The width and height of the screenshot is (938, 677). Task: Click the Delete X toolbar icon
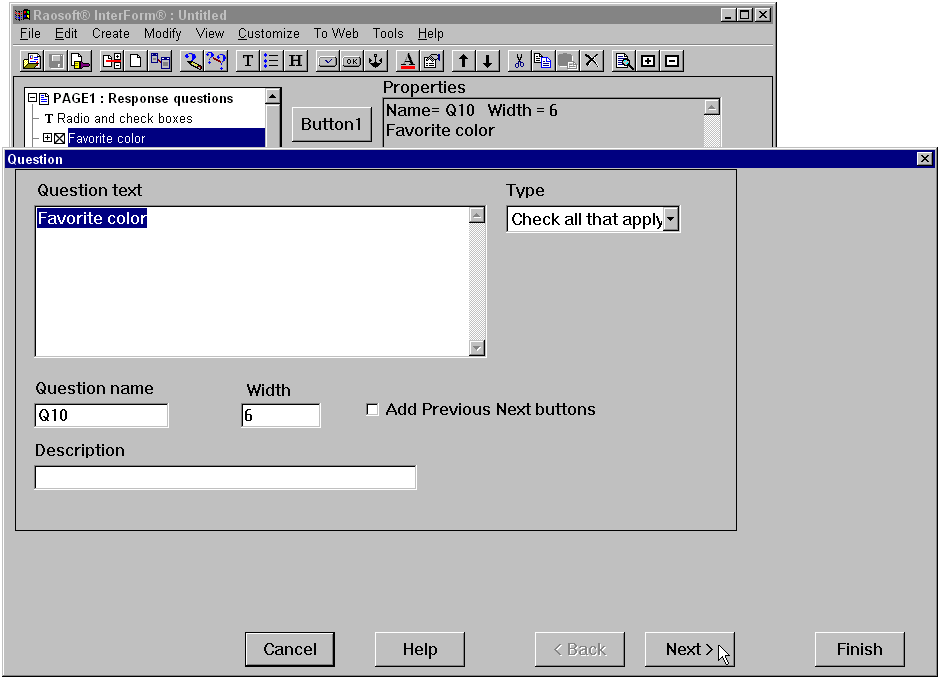point(592,61)
